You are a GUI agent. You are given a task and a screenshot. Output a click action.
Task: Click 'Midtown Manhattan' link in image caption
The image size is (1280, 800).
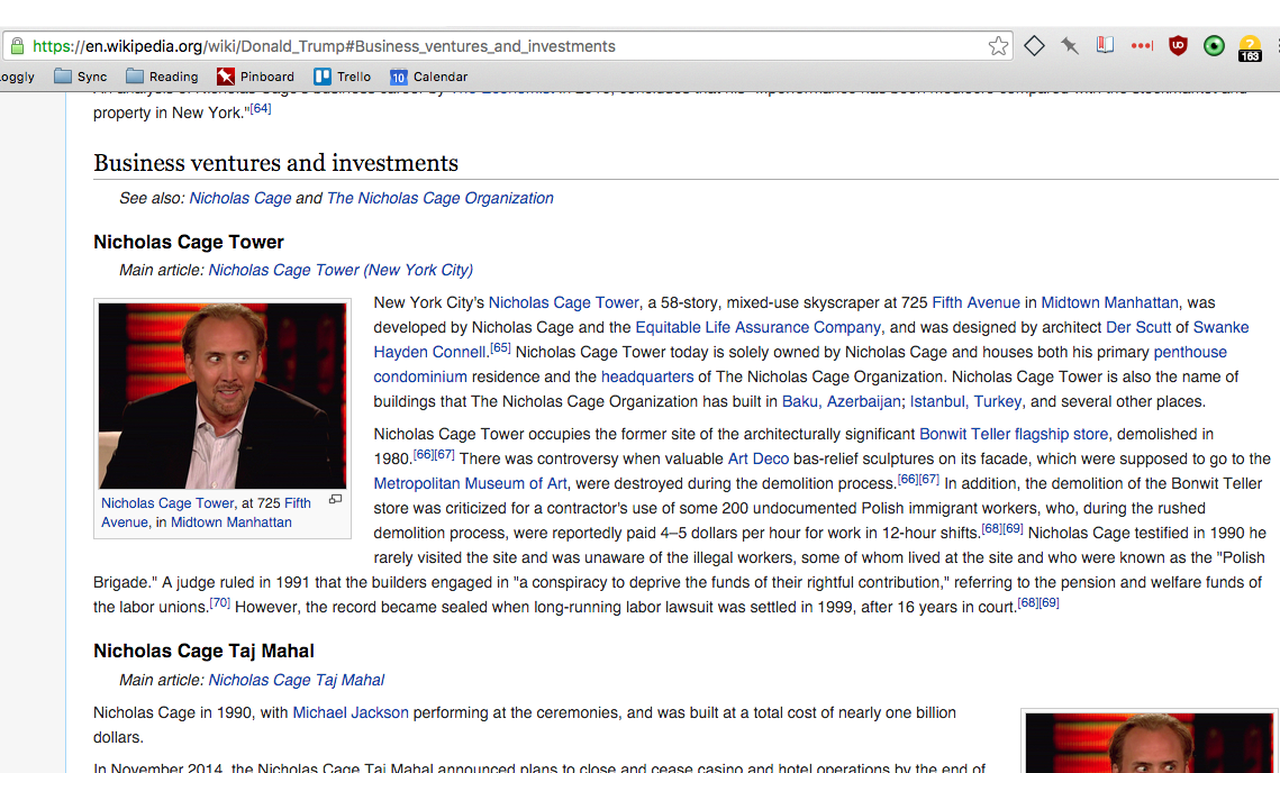click(x=231, y=522)
